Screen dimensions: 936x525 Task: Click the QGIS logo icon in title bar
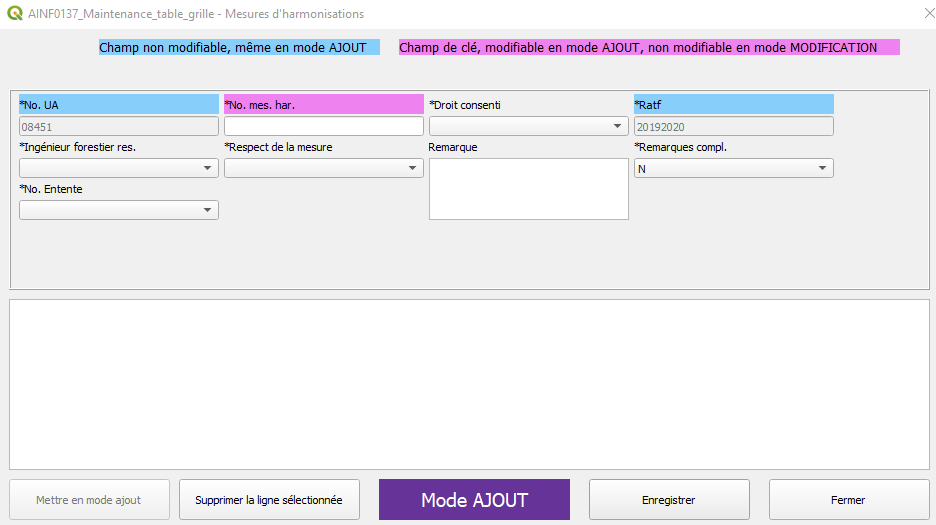[x=14, y=13]
